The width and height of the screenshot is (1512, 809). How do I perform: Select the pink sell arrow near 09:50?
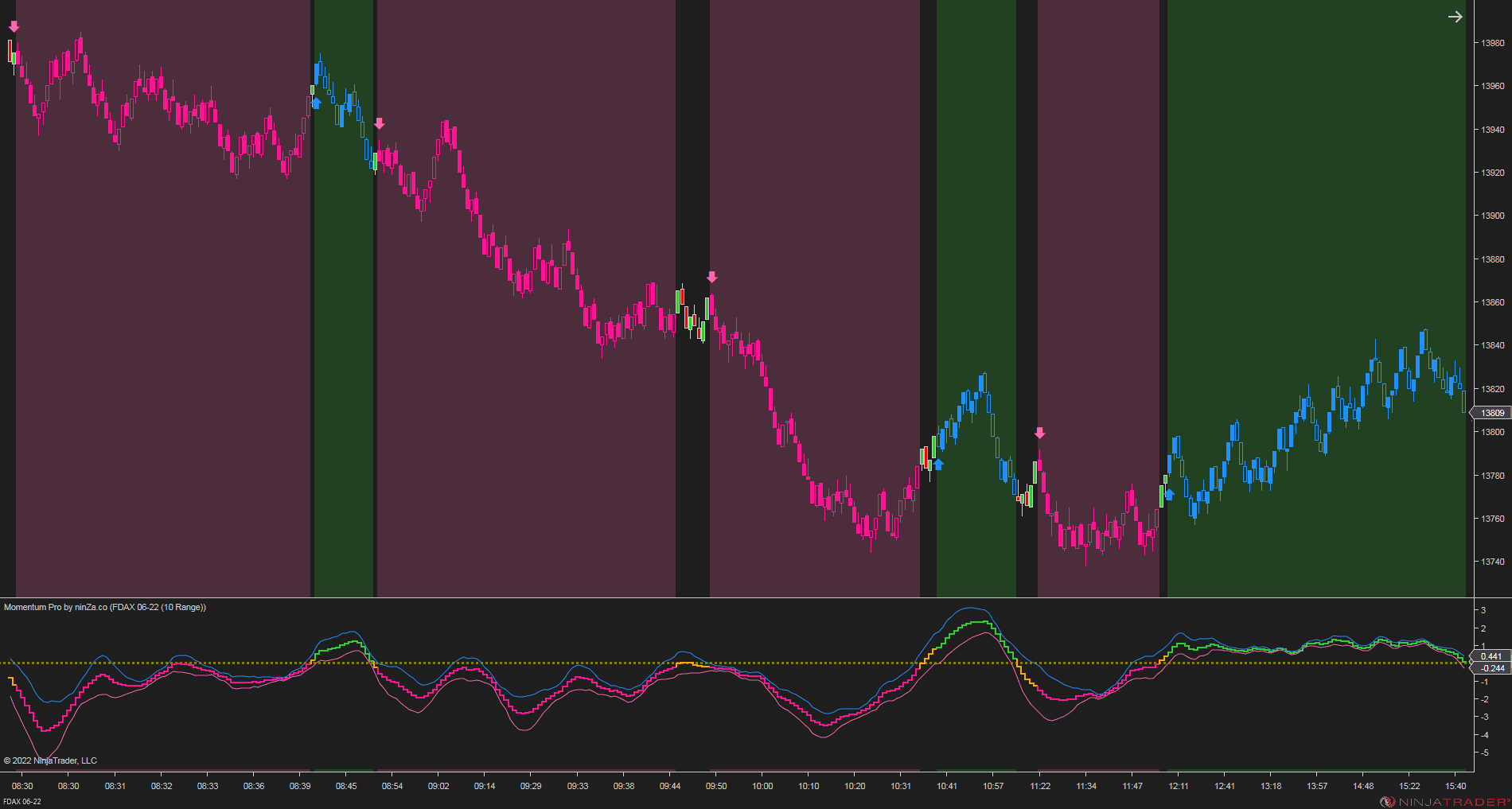[x=712, y=277]
